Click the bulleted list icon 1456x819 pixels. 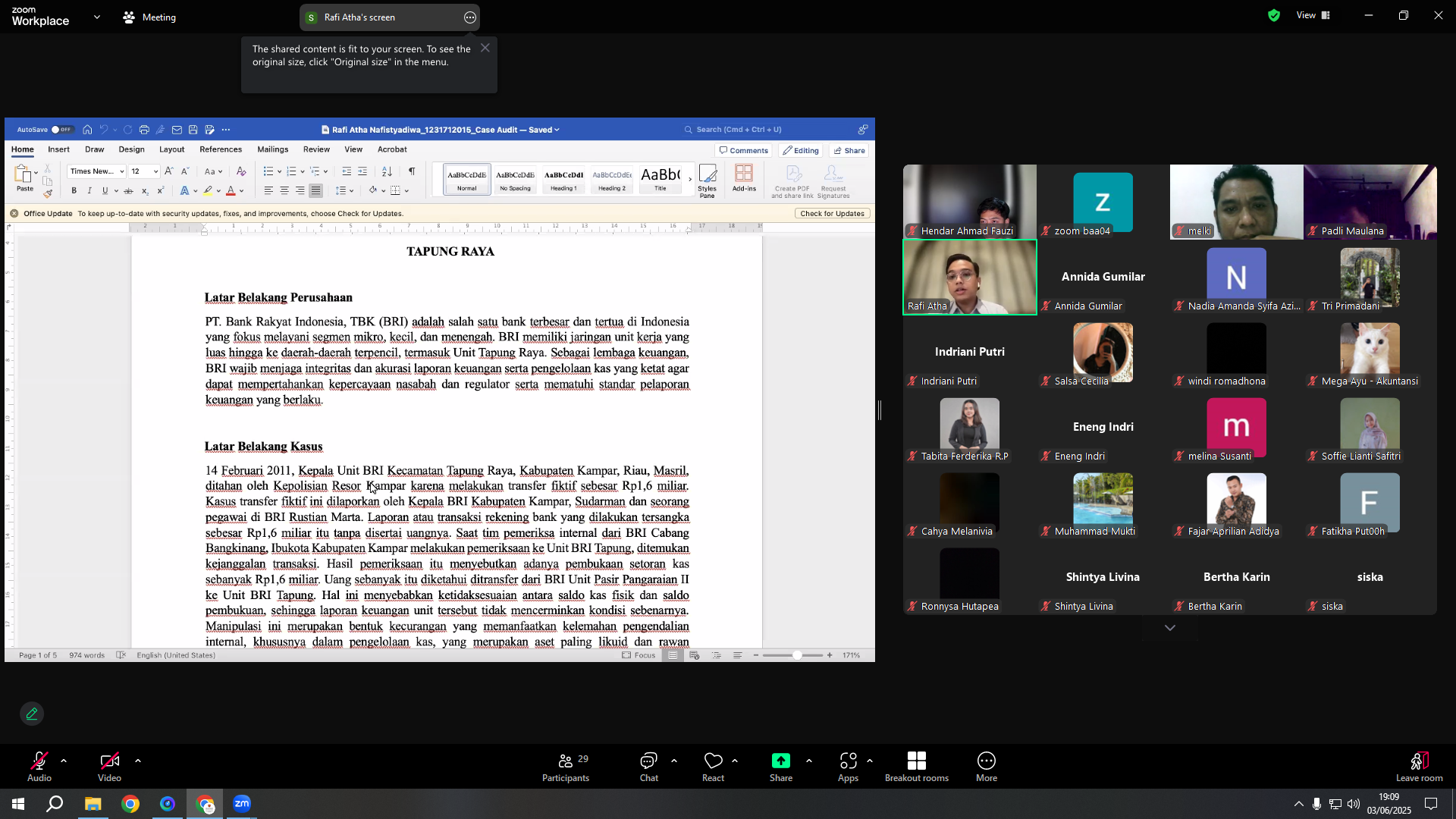pos(268,171)
